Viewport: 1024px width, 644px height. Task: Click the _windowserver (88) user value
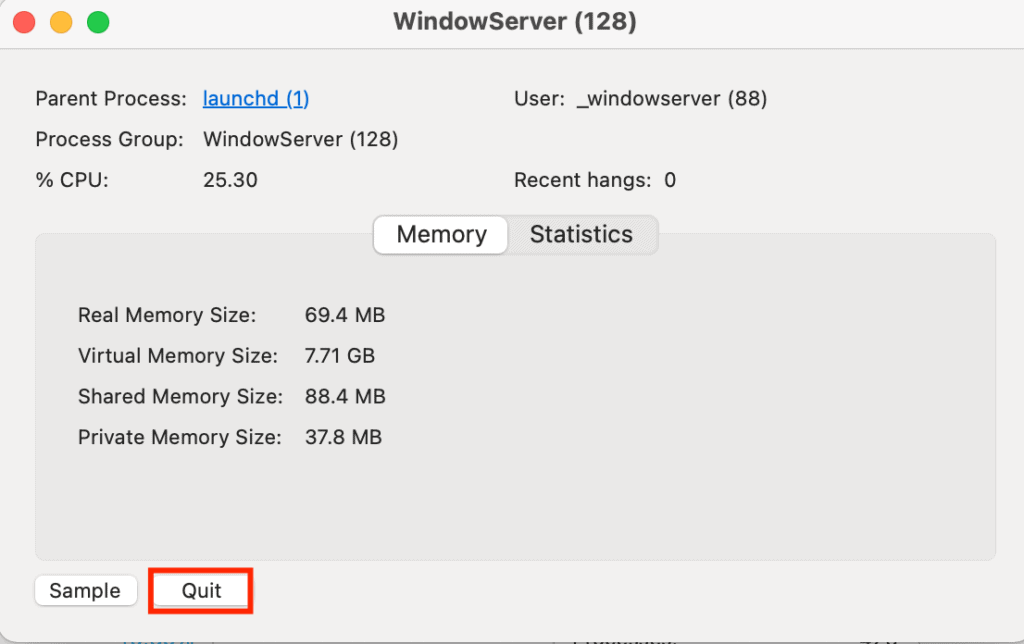672,99
